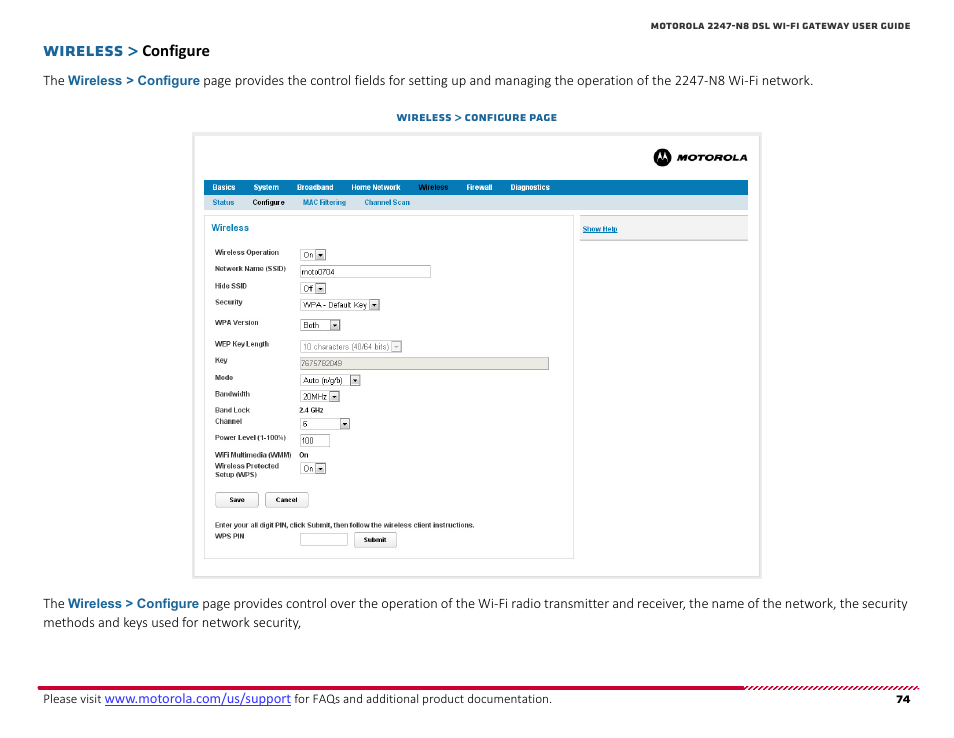954x738 pixels.
Task: Click the Motorola logo icon
Action: [662, 158]
